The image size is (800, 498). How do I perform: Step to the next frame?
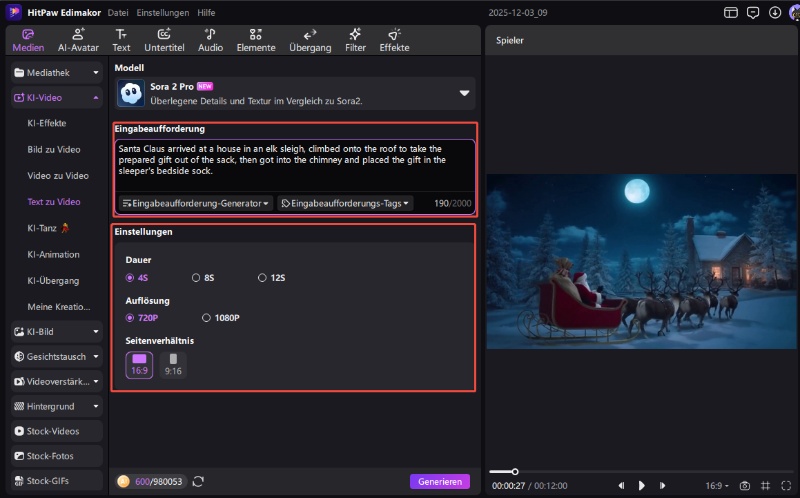[x=662, y=485]
